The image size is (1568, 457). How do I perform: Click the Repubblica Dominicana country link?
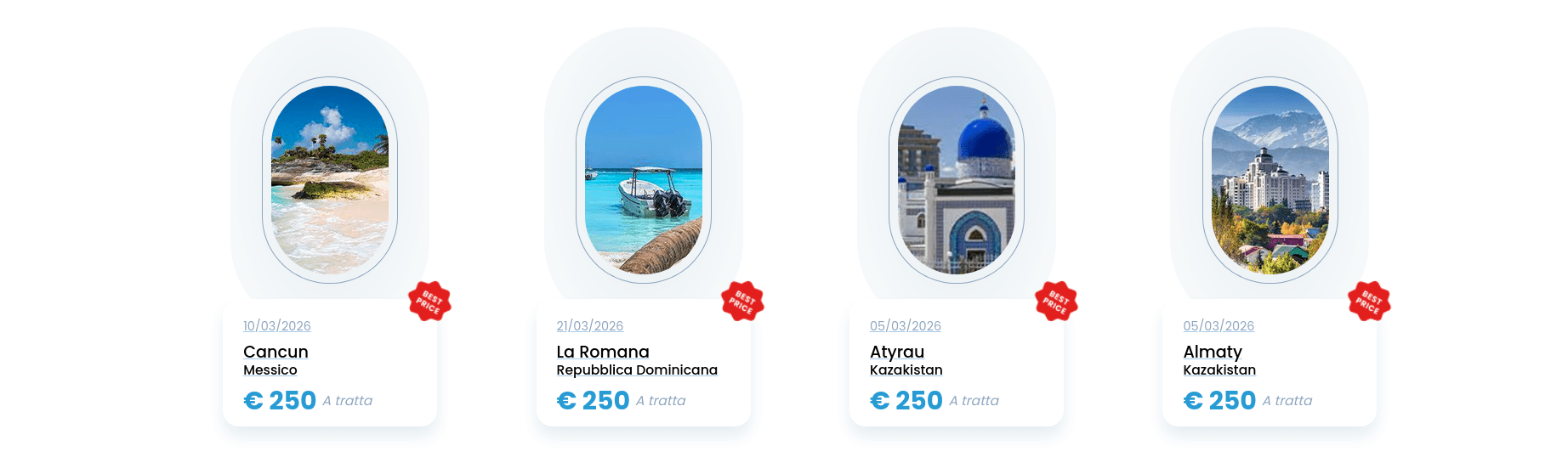click(637, 370)
